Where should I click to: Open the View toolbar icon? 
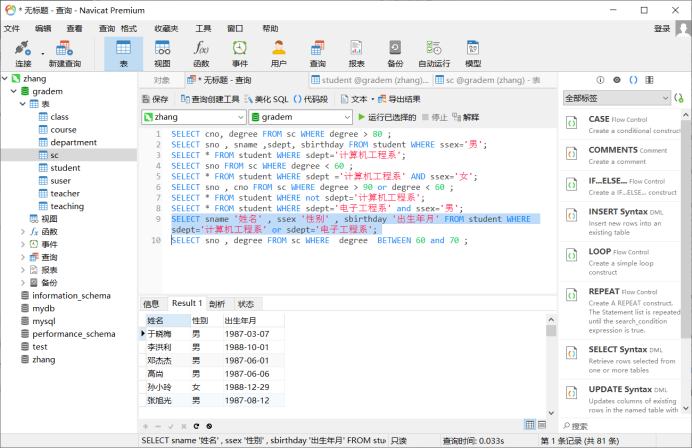coord(162,53)
